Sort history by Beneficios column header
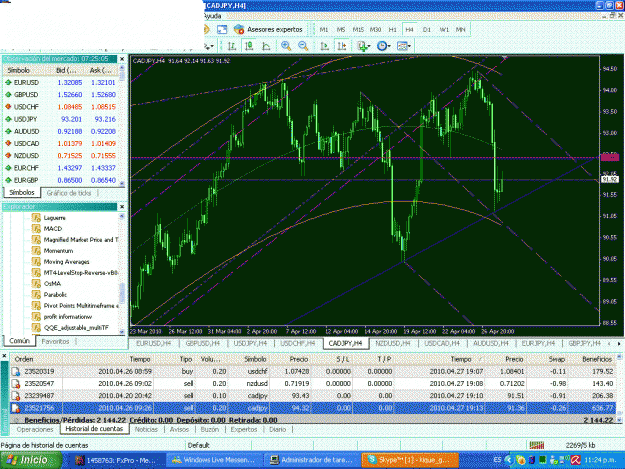The width and height of the screenshot is (625, 469). point(597,359)
